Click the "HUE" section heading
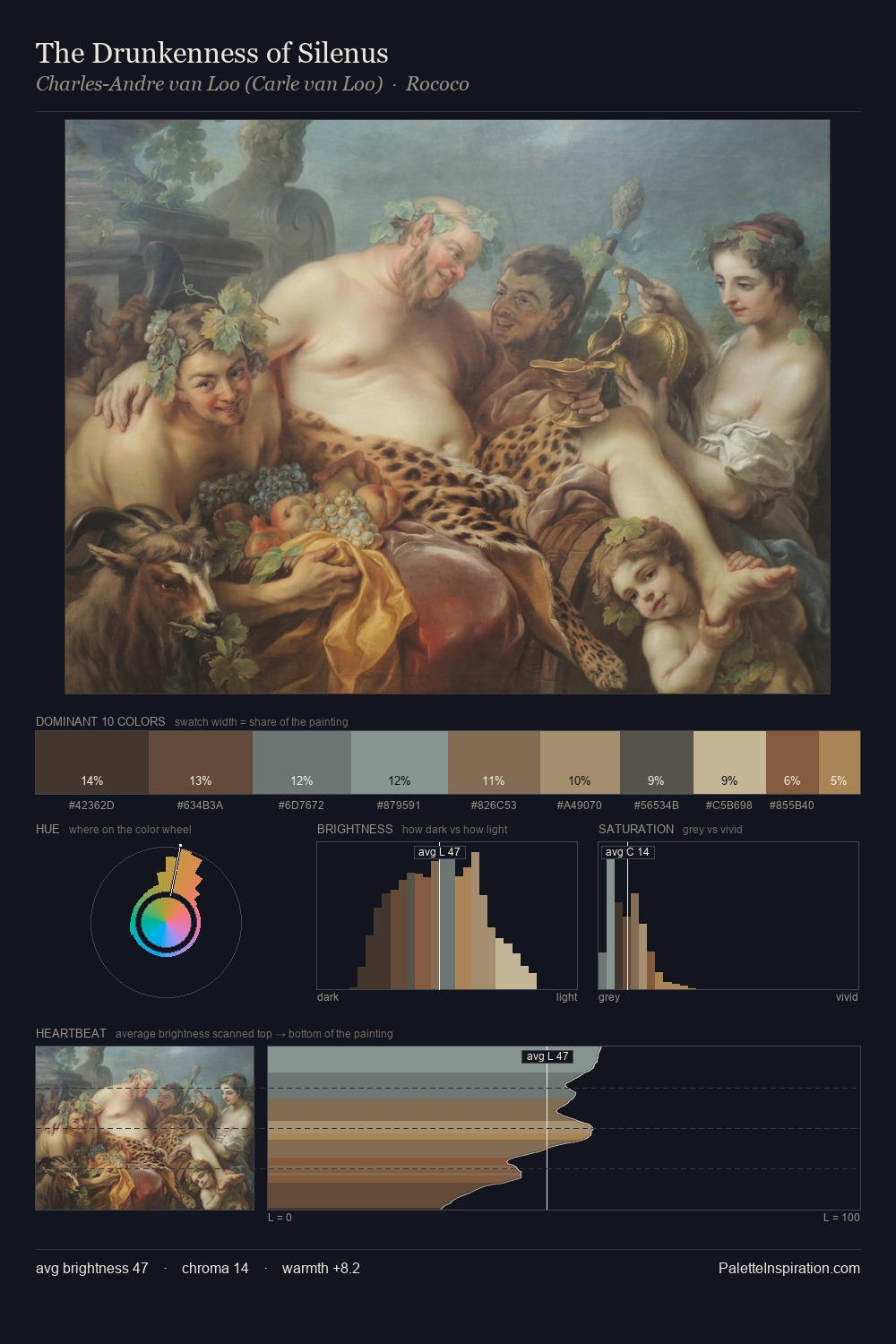Image resolution: width=896 pixels, height=1344 pixels. coord(47,829)
